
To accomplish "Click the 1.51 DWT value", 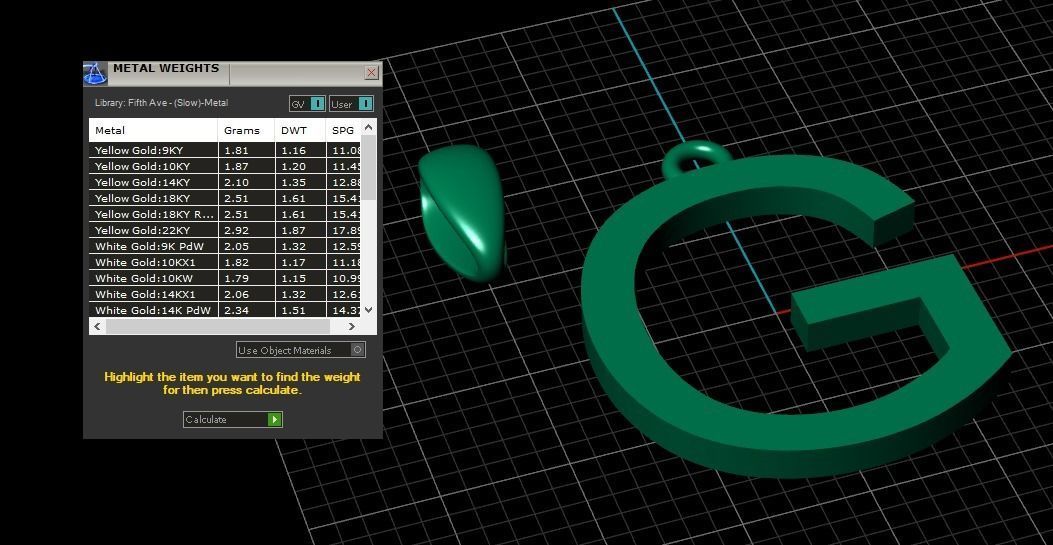I will point(293,310).
